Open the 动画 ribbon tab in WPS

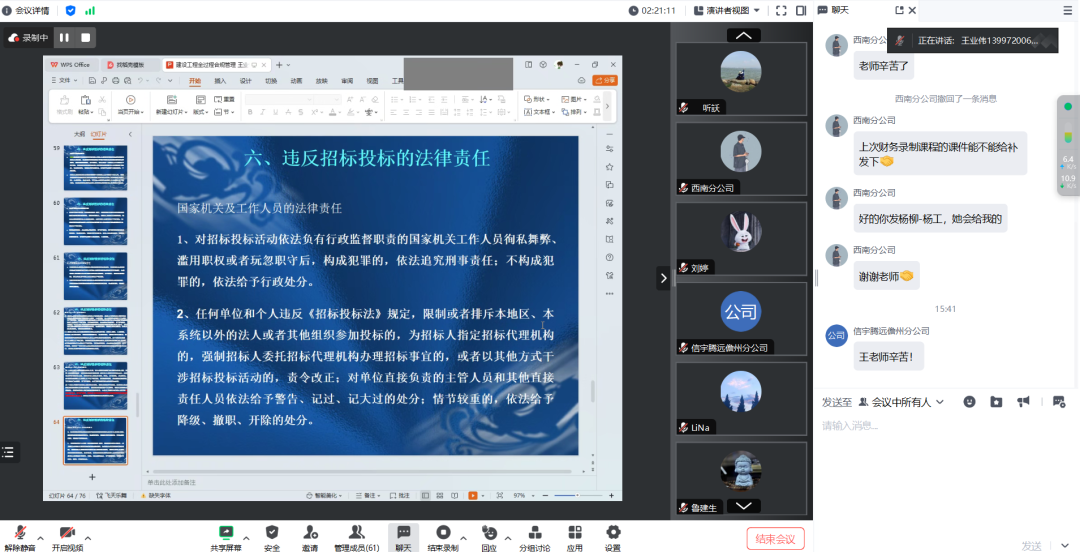click(296, 81)
